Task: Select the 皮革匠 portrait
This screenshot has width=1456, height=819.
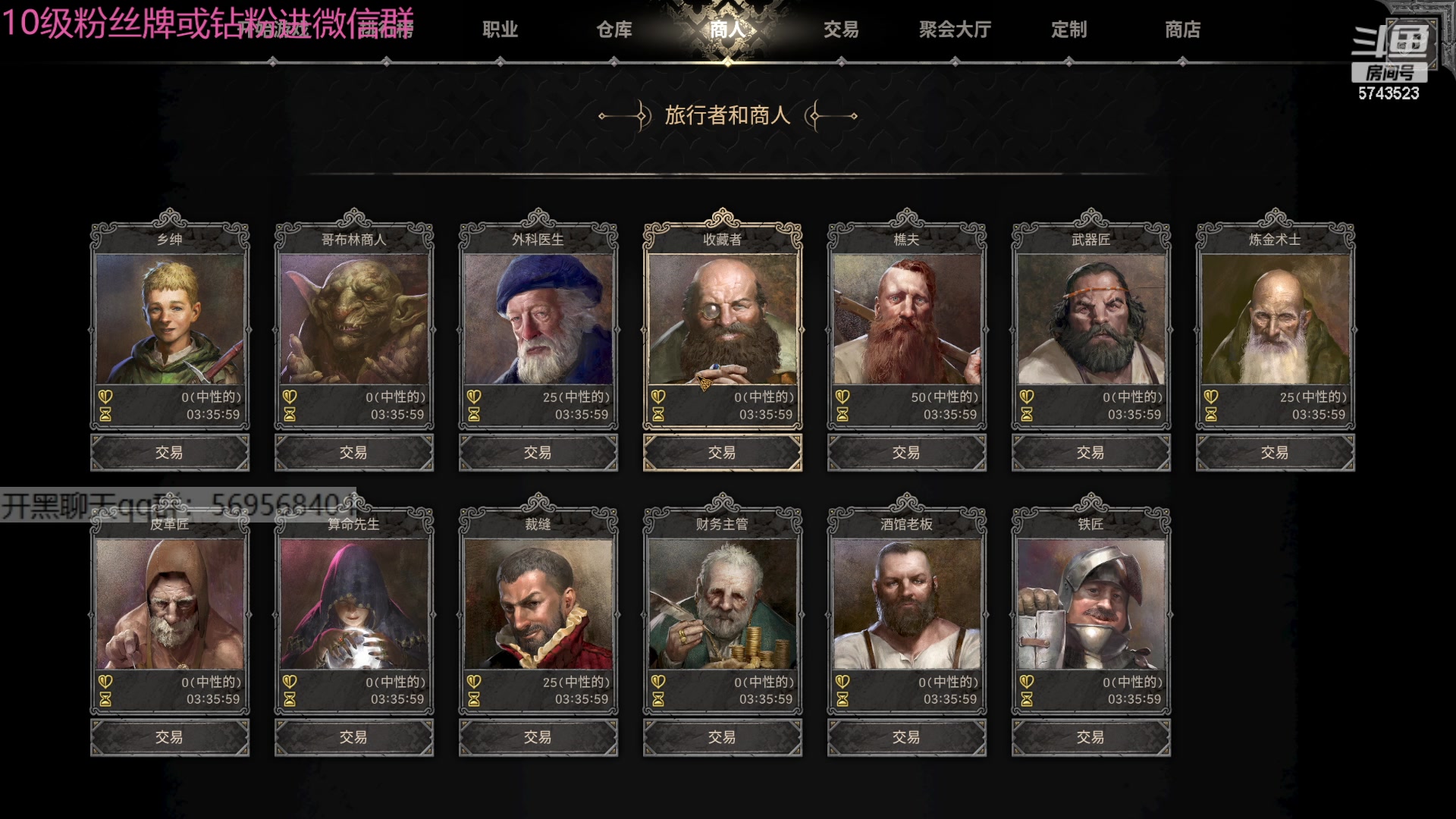Action: [170, 604]
